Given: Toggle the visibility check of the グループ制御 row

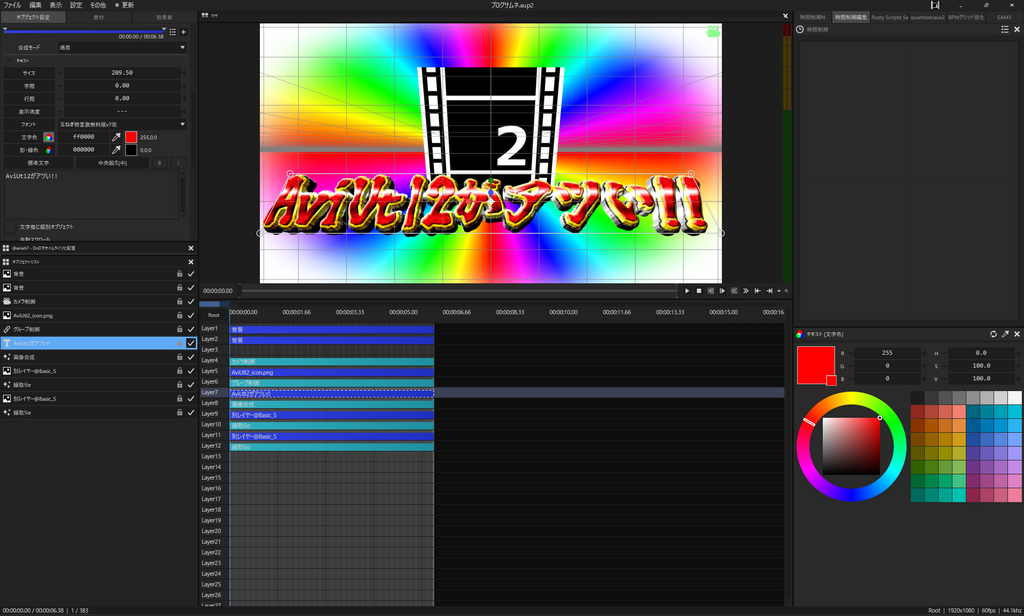Looking at the screenshot, I should [191, 329].
